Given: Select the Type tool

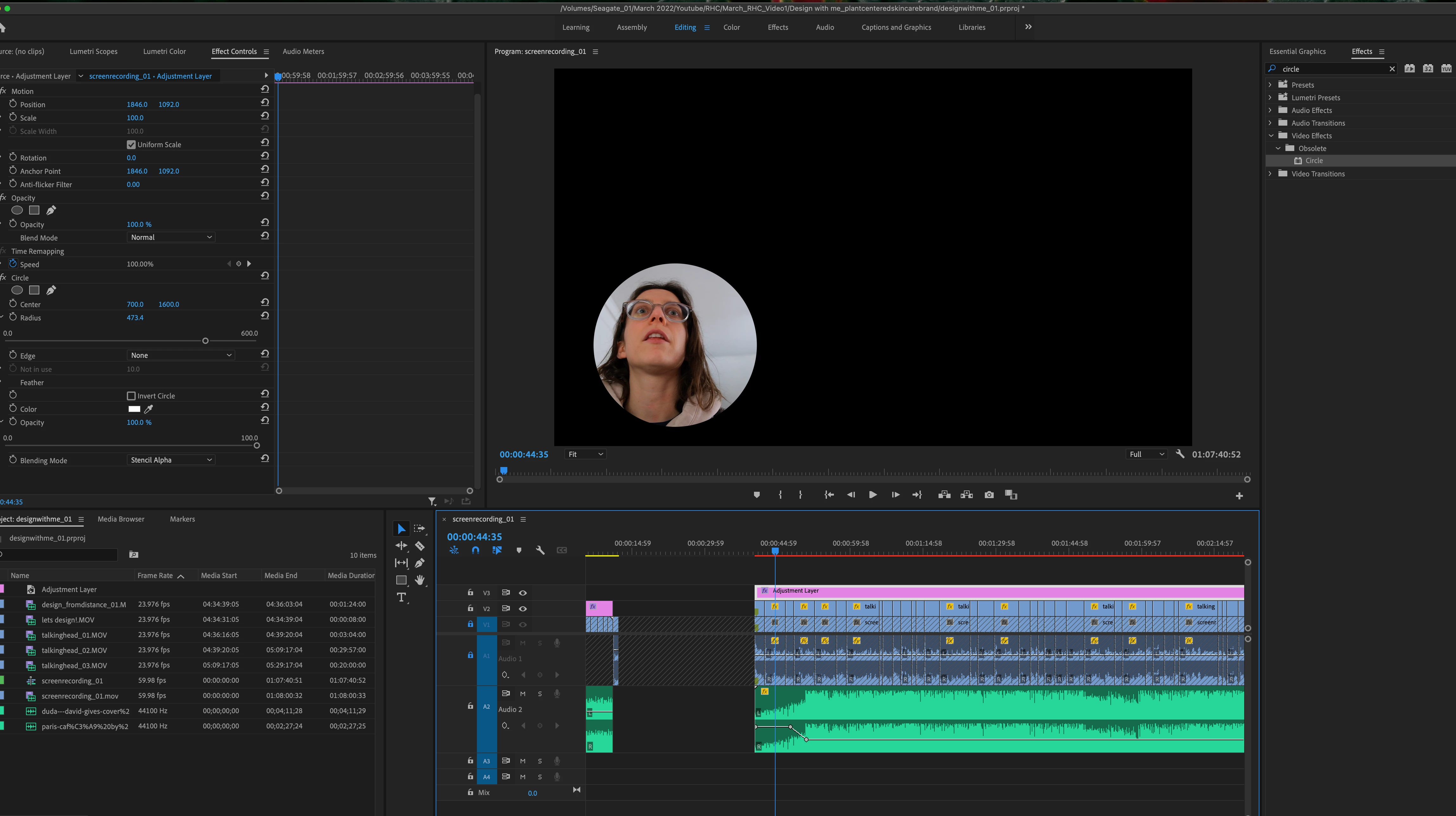Looking at the screenshot, I should point(401,598).
